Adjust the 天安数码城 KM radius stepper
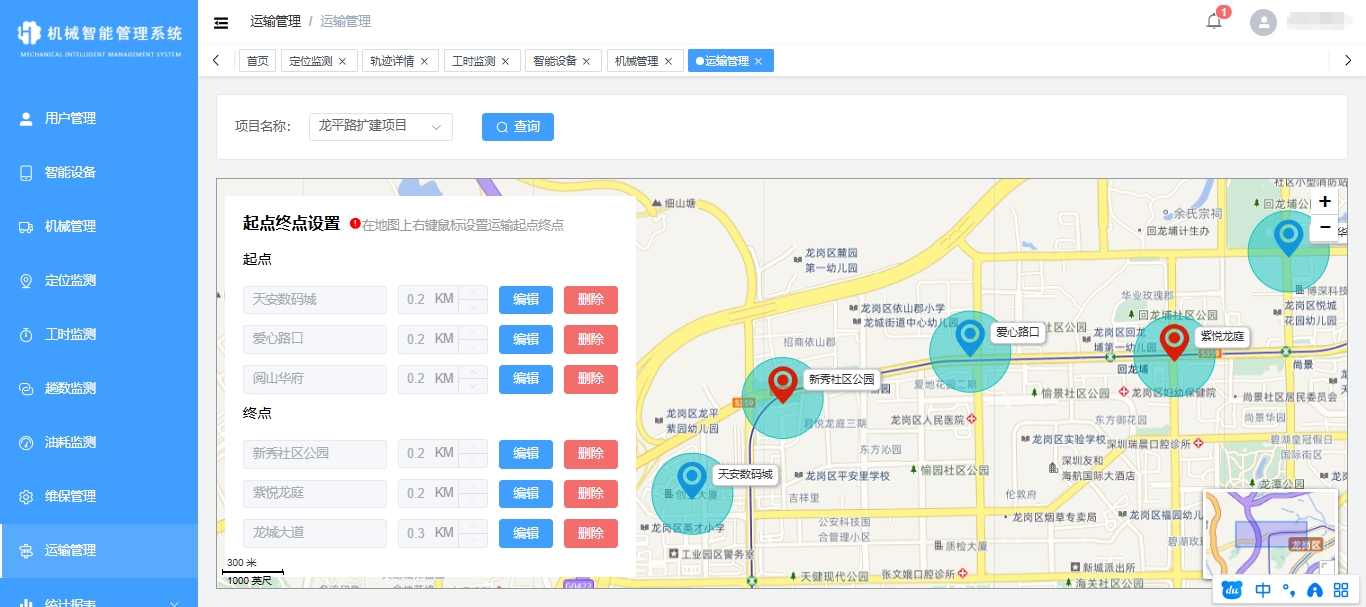This screenshot has height=607, width=1366. coord(443,300)
